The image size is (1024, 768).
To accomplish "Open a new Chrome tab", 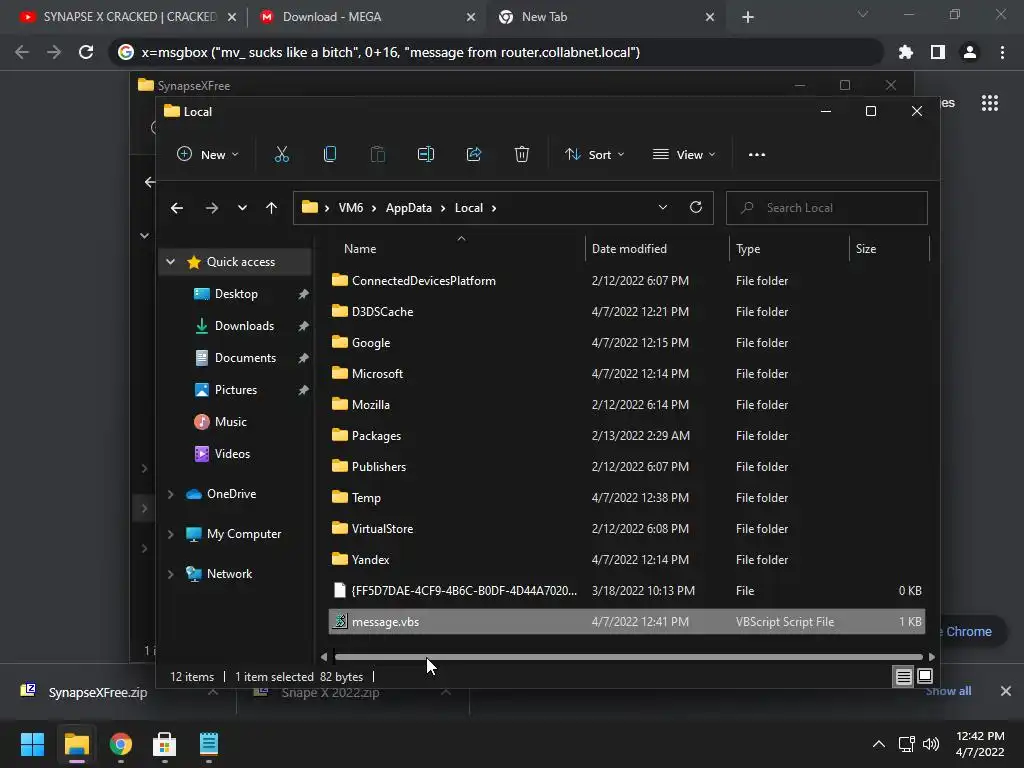I will [x=748, y=18].
